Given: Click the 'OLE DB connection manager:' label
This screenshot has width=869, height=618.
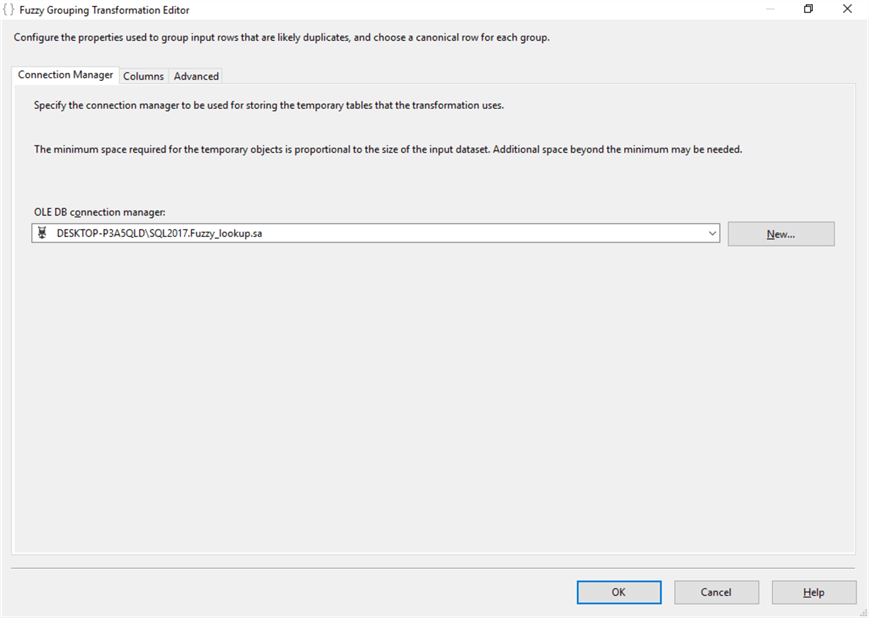Looking at the screenshot, I should click(x=99, y=211).
